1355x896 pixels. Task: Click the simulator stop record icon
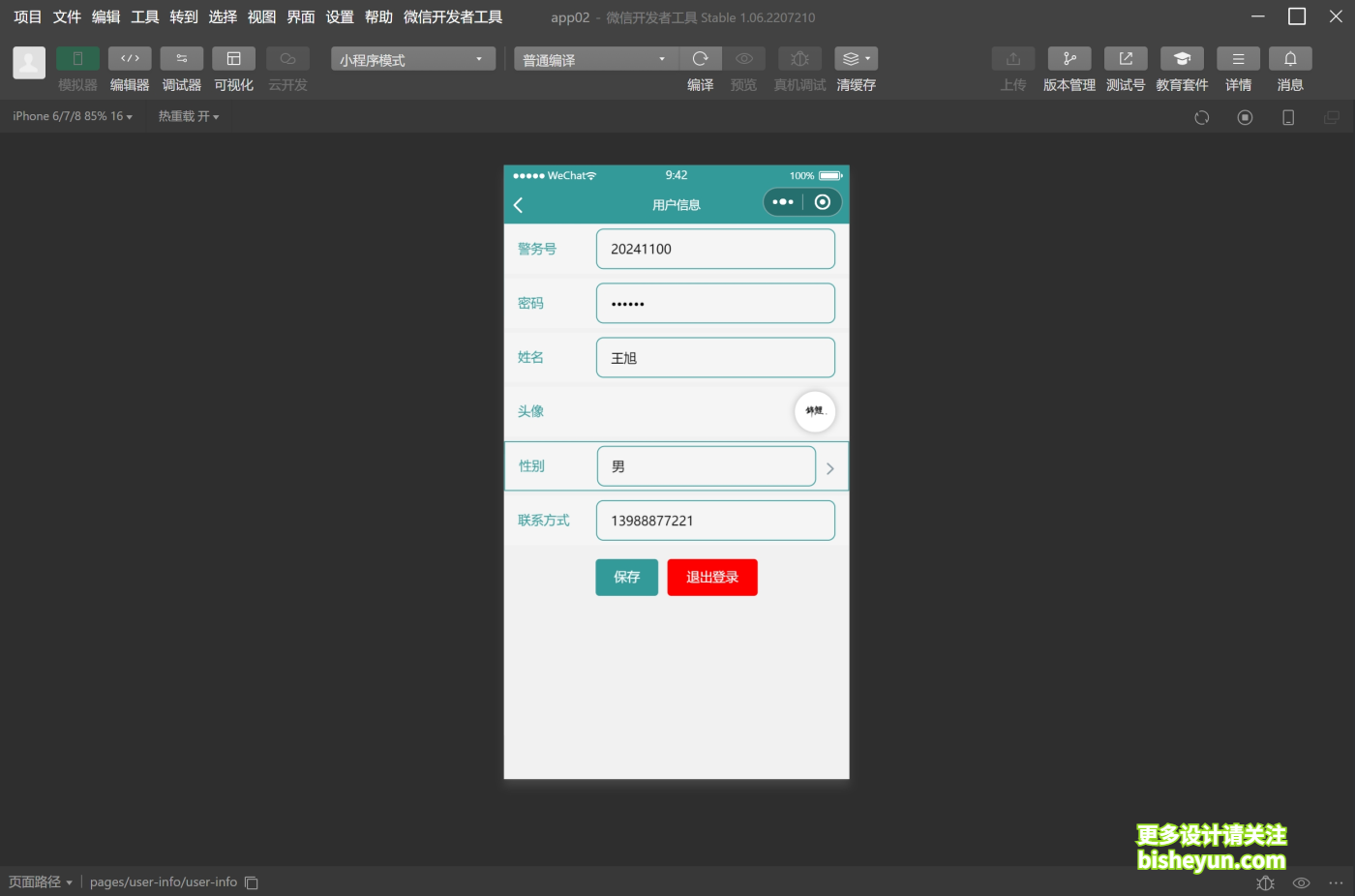click(1246, 117)
